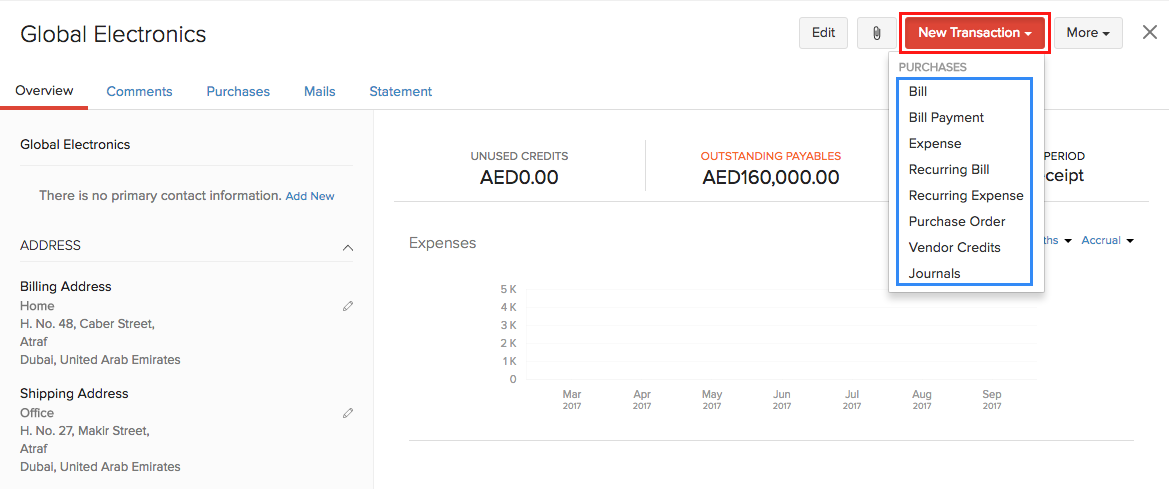Edit the Shipping Address with pencil icon

(347, 412)
